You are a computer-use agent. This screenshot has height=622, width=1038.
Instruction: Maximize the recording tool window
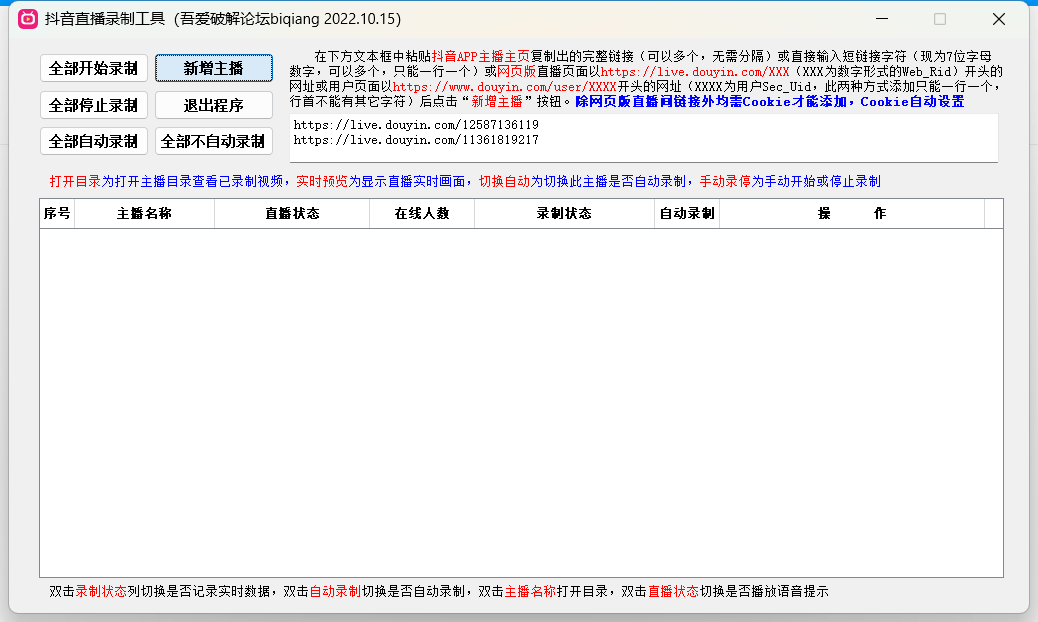point(939,19)
